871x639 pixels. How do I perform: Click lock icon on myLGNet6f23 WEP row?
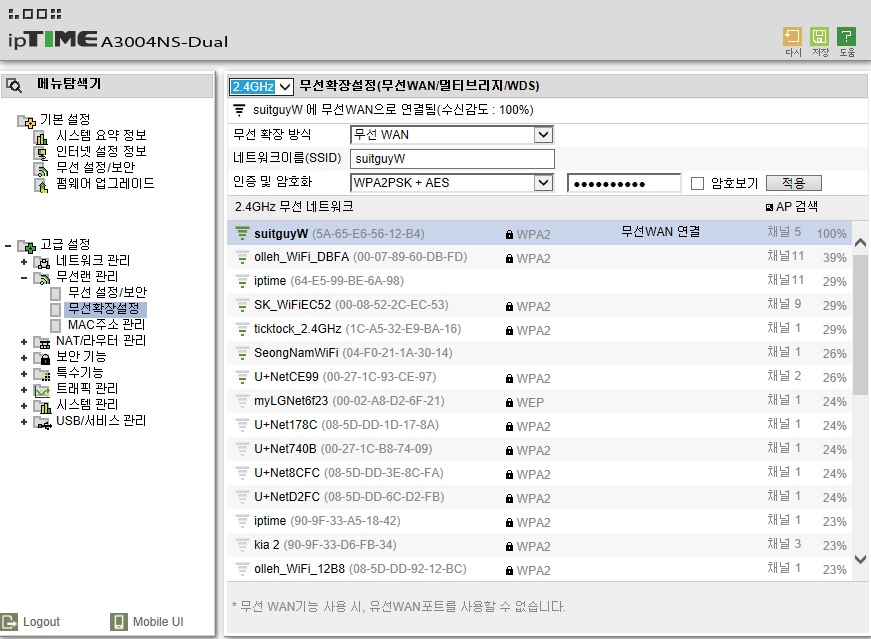click(509, 402)
